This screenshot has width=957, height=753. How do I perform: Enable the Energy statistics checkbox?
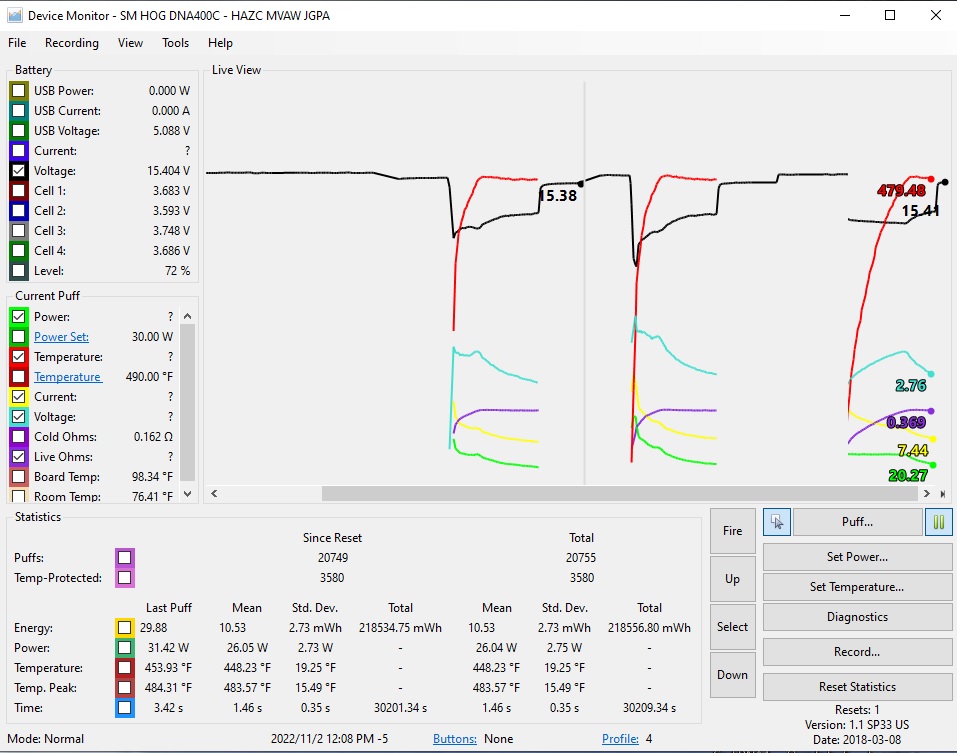124,628
